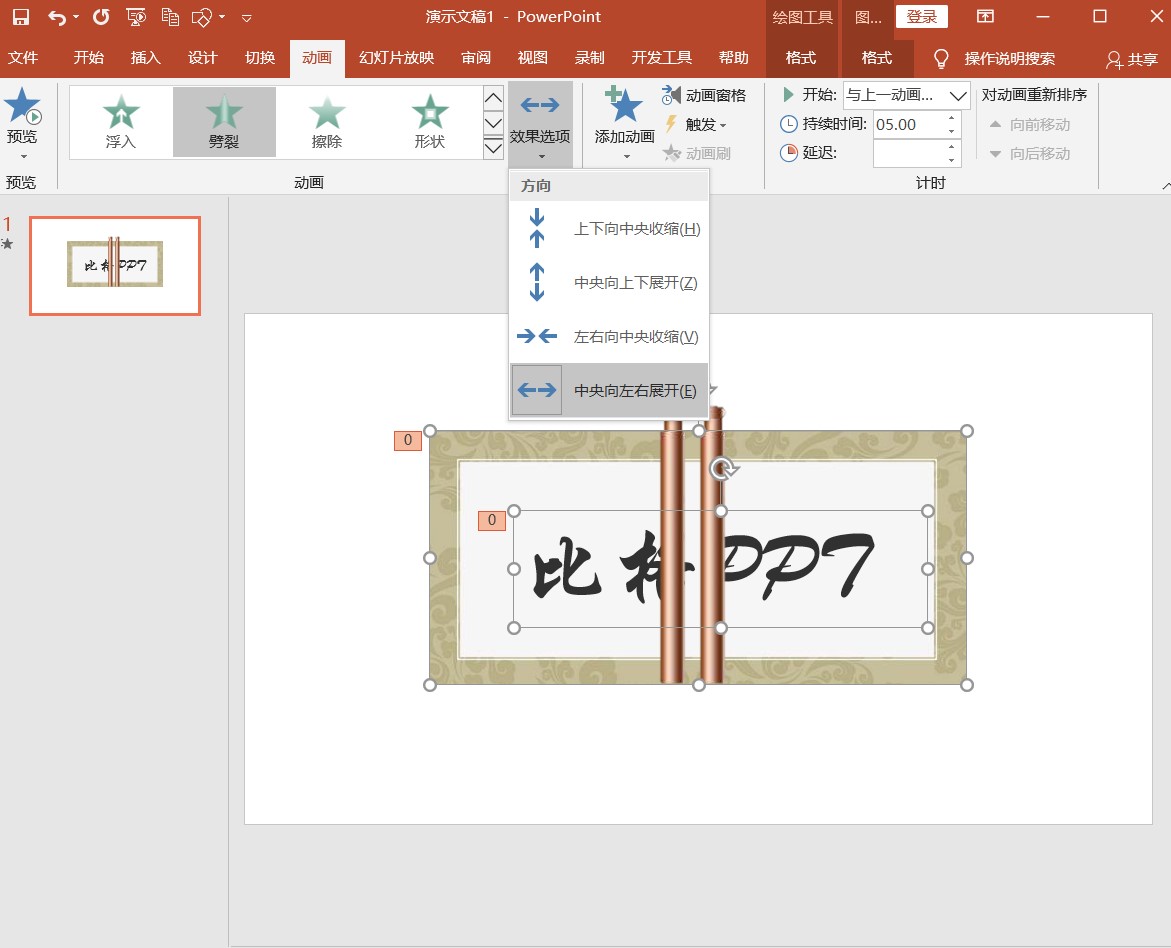Click 向前移动 reorder button
The width and height of the screenshot is (1171, 948).
(1030, 125)
